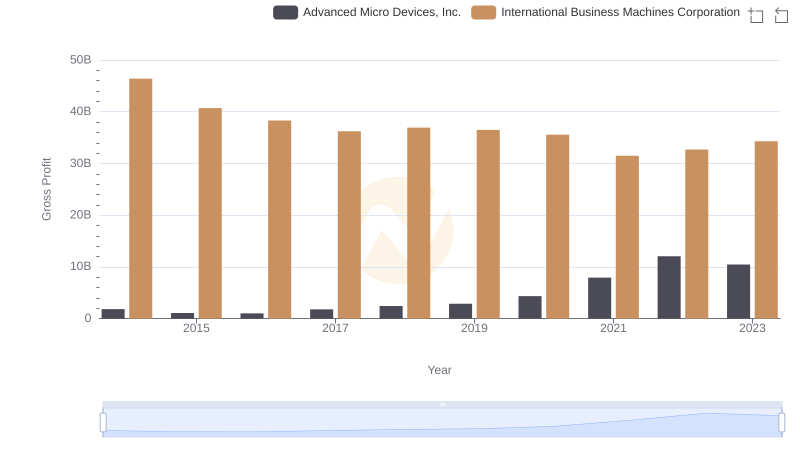This screenshot has height=461, width=800.
Task: Click the 30B y-axis label
Action: tap(81, 163)
